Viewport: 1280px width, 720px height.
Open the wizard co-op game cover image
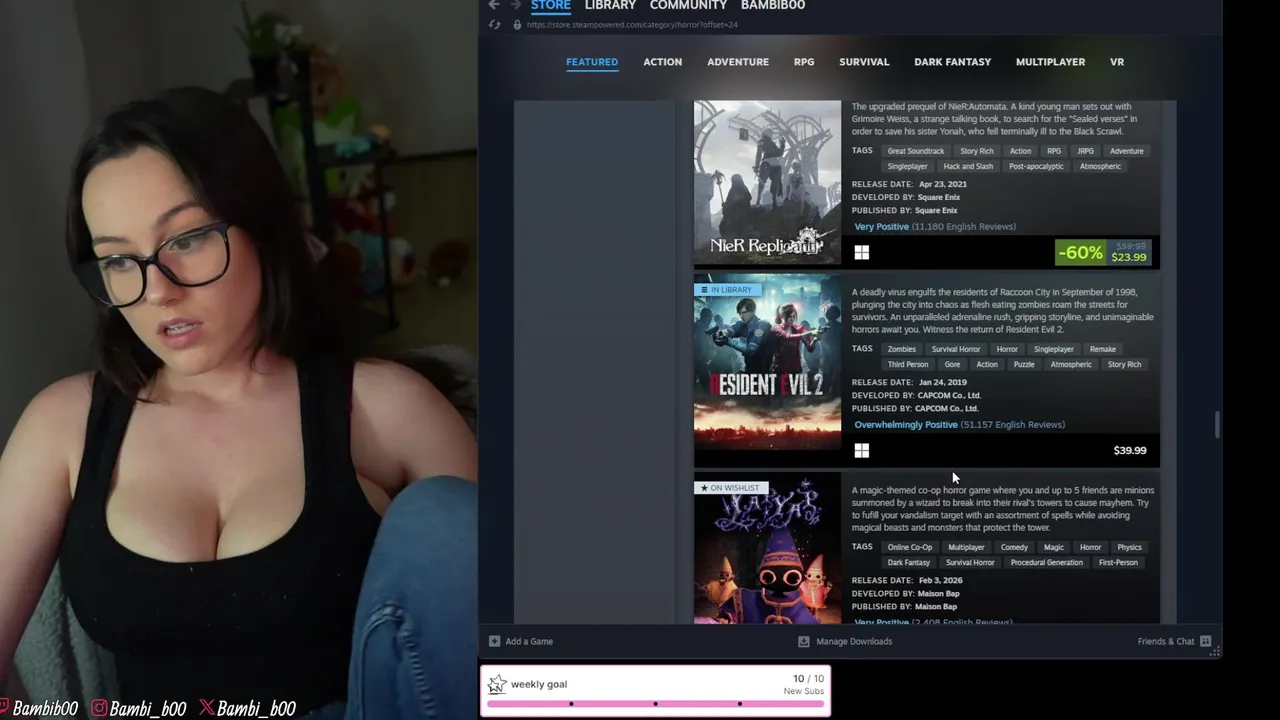click(767, 550)
